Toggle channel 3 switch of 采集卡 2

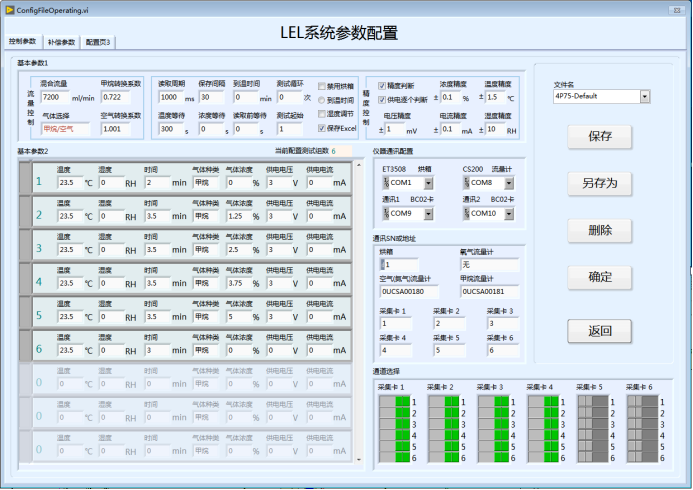tap(444, 424)
